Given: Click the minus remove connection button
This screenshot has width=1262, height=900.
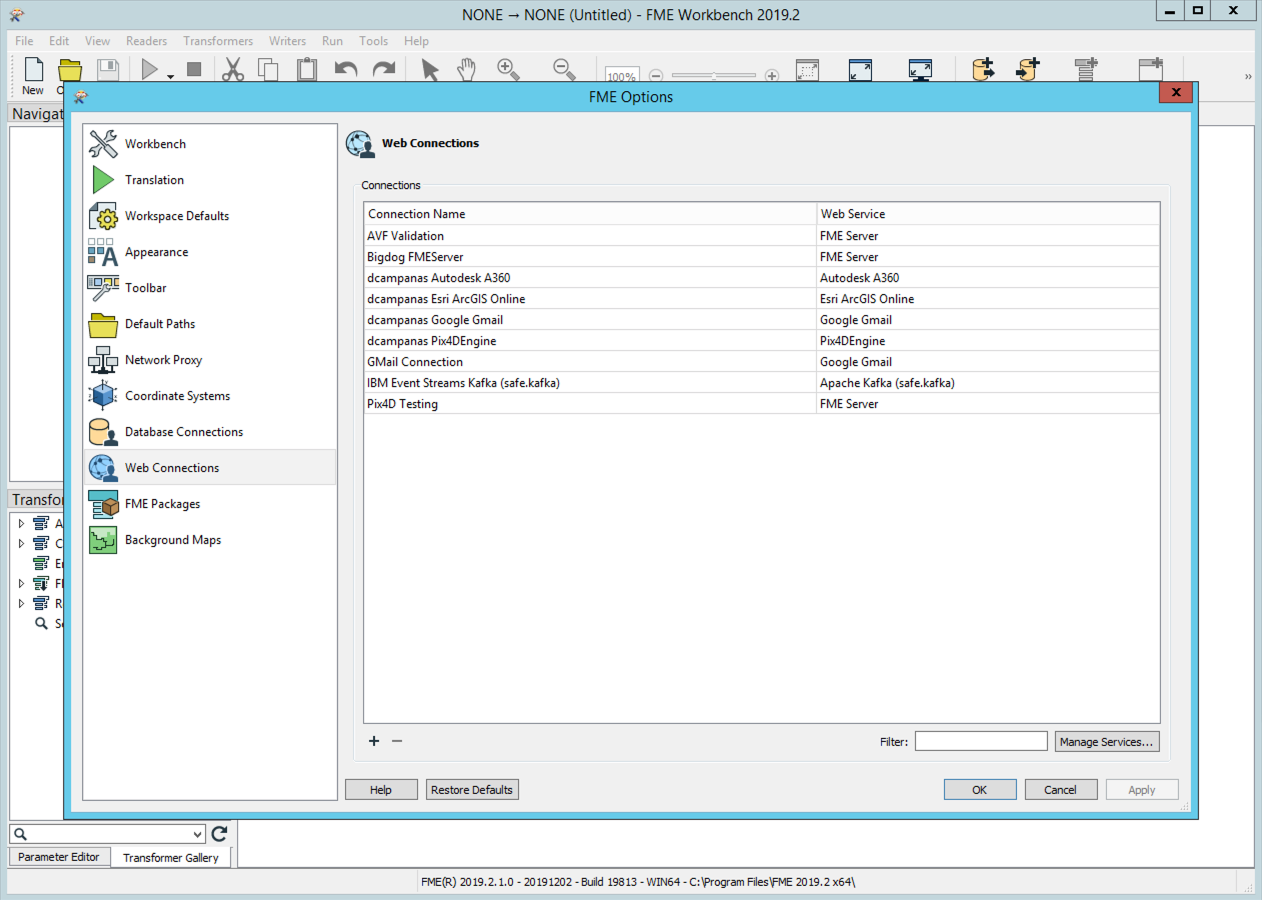Looking at the screenshot, I should (397, 741).
